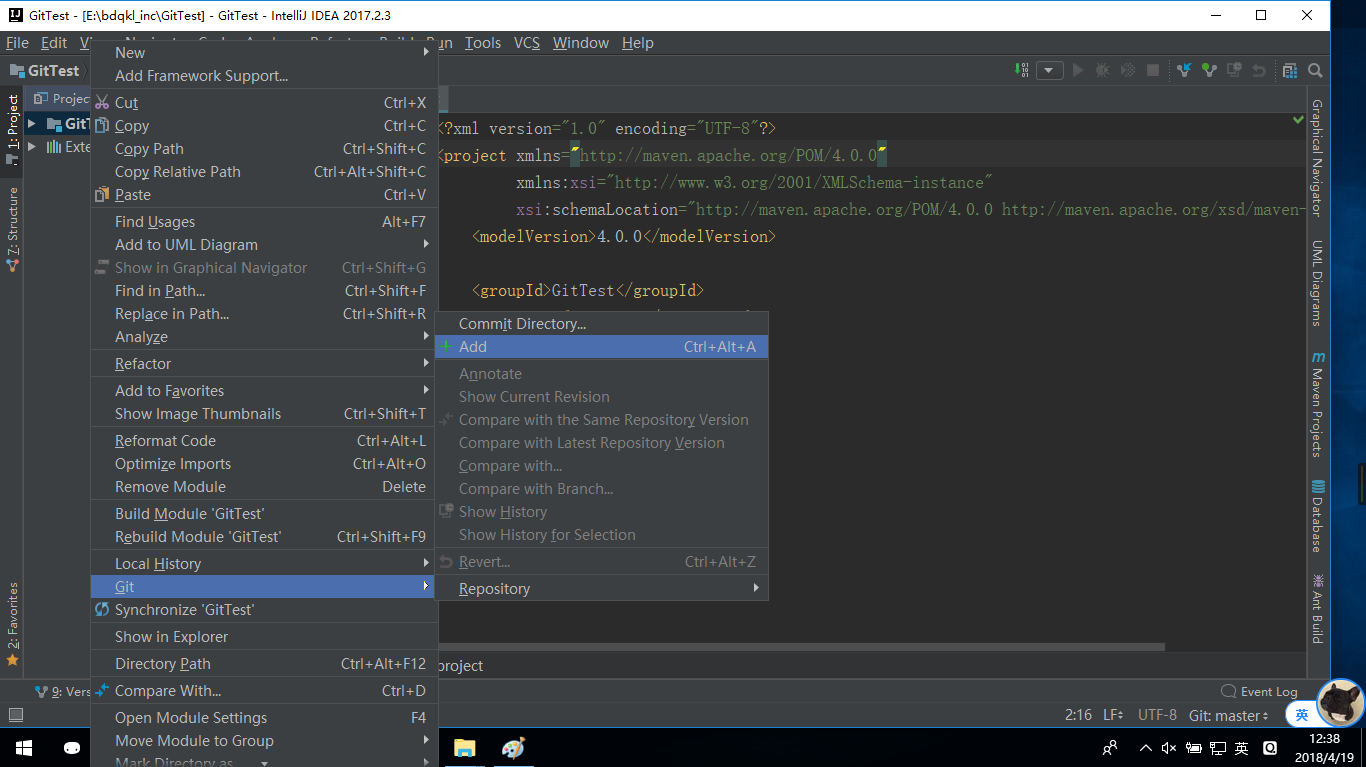Choose Reformat Code

point(264,440)
